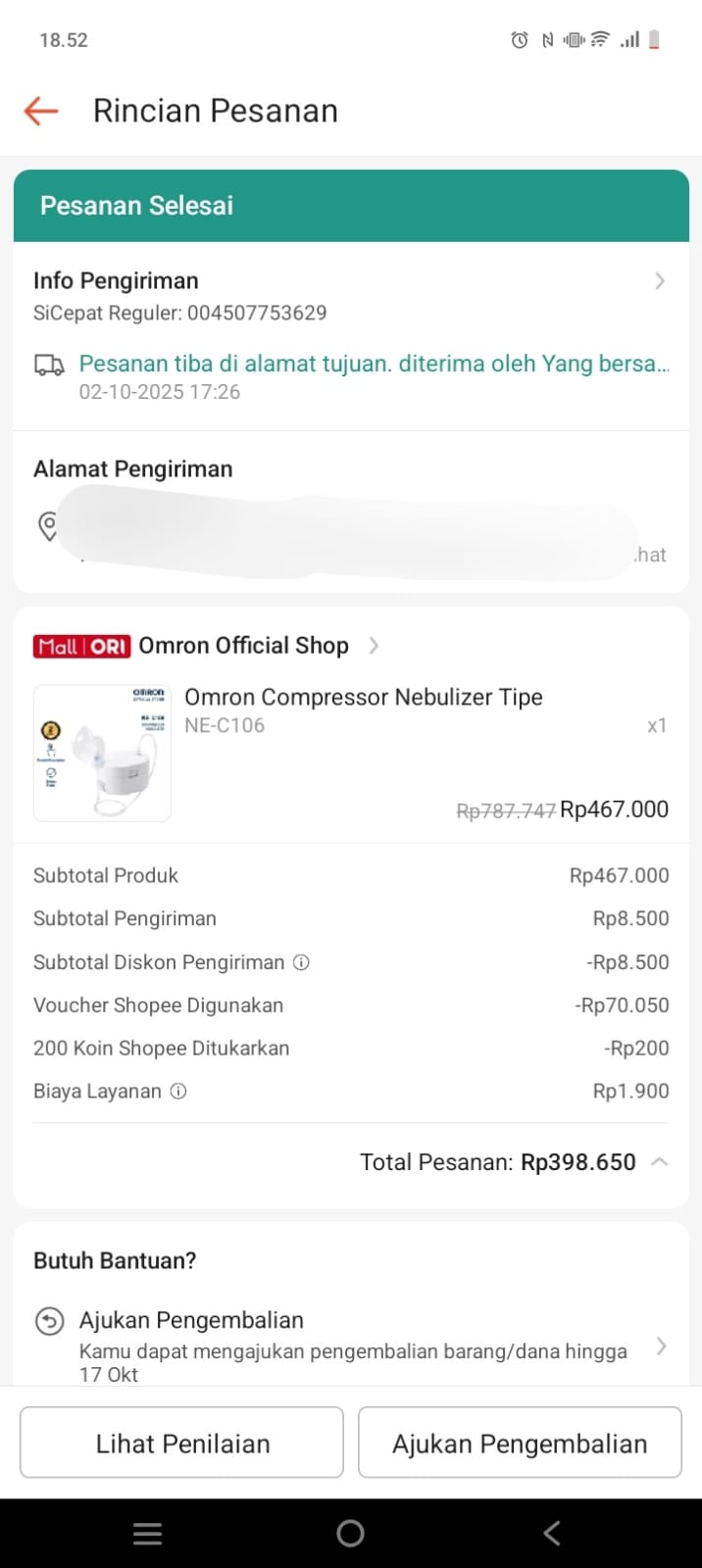Tap the bottom Ajukan Pengembalian button
The height and width of the screenshot is (1568, 702).
(x=520, y=1443)
